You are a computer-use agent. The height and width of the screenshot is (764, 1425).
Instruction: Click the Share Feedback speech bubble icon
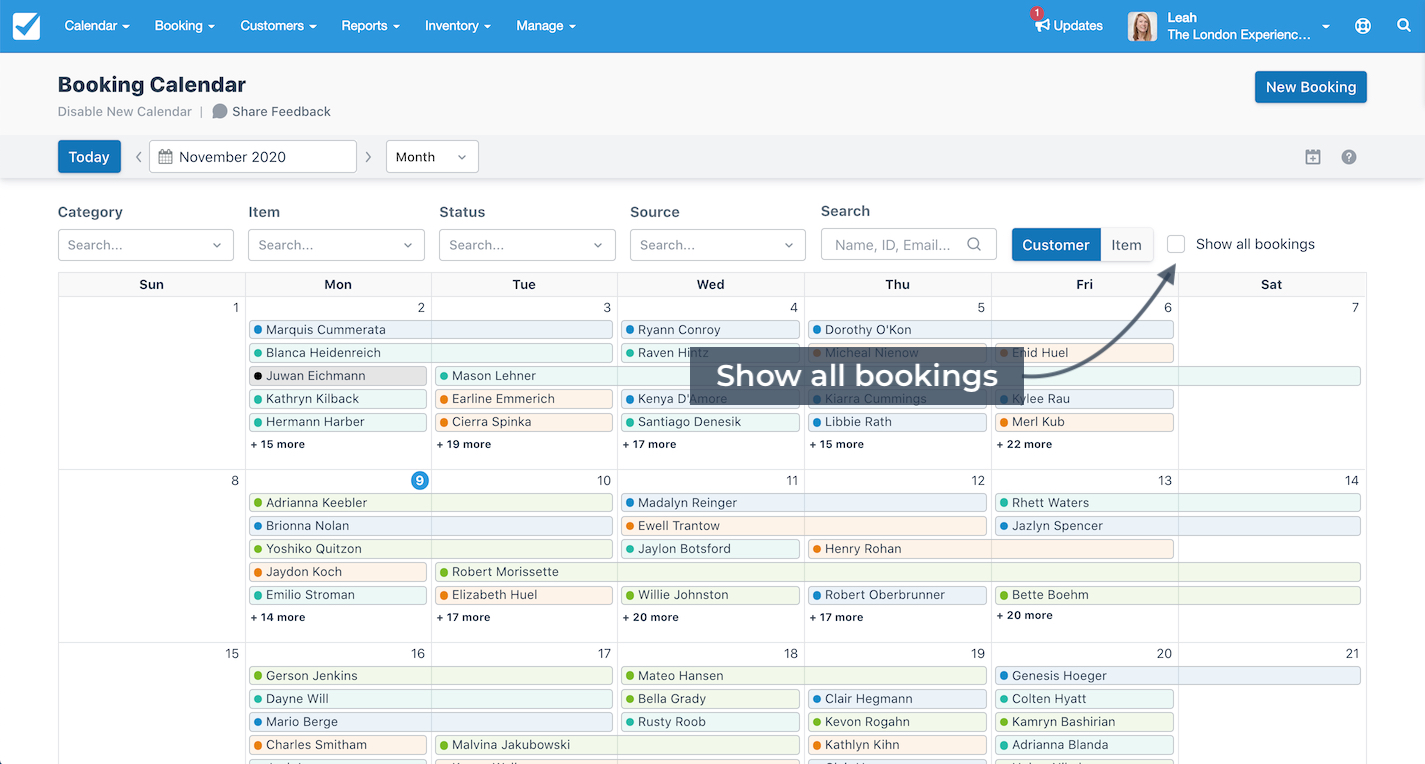[x=220, y=112]
